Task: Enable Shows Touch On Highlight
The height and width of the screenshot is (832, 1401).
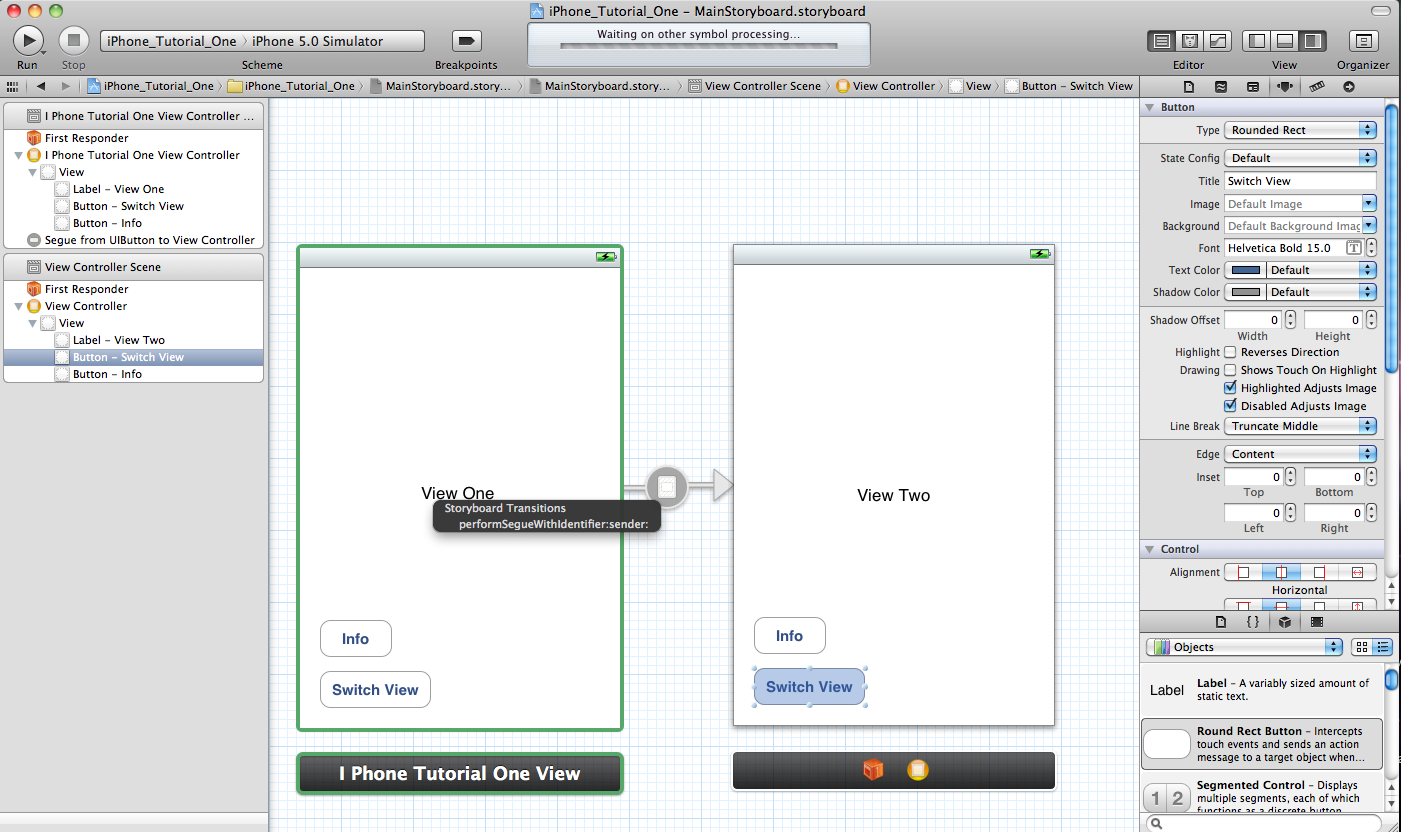Action: 1229,370
